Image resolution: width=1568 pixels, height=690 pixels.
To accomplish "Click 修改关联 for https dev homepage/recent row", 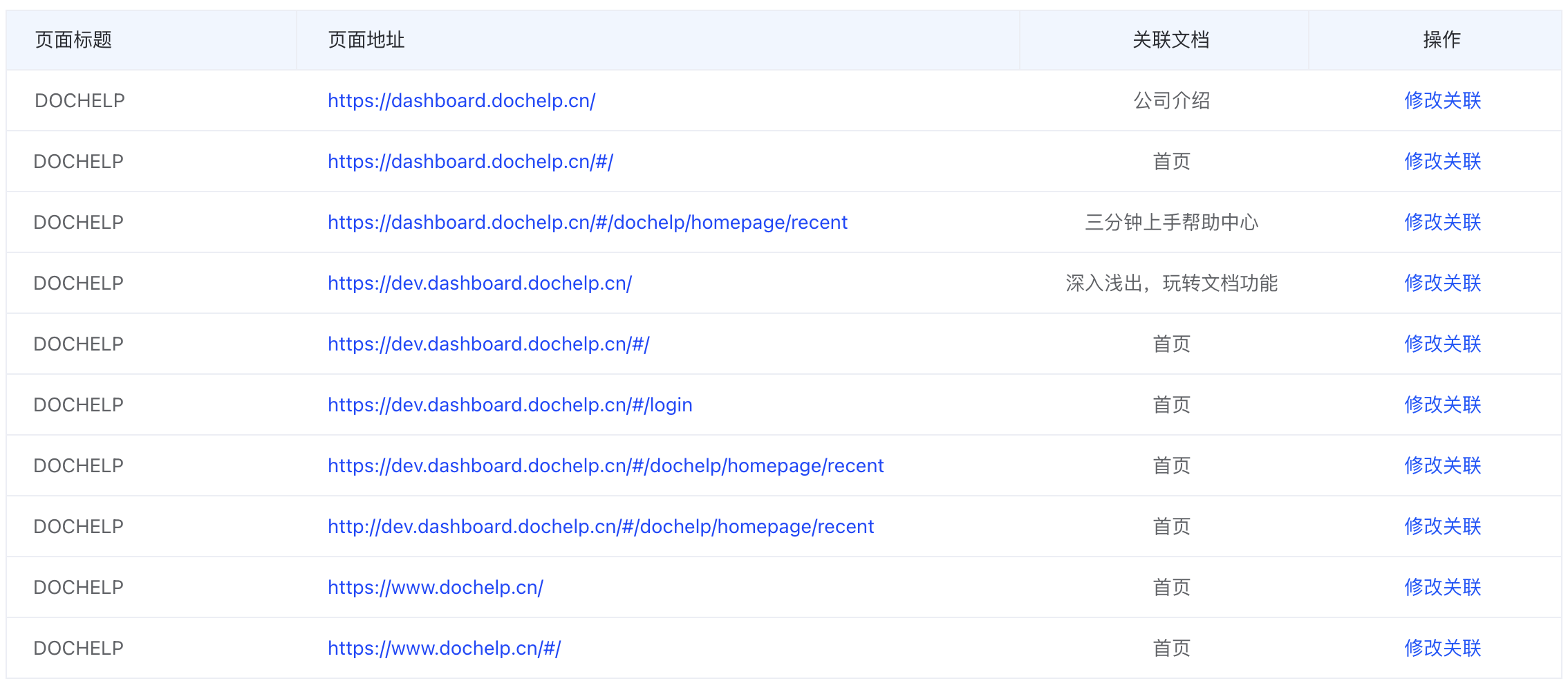I will (1442, 466).
